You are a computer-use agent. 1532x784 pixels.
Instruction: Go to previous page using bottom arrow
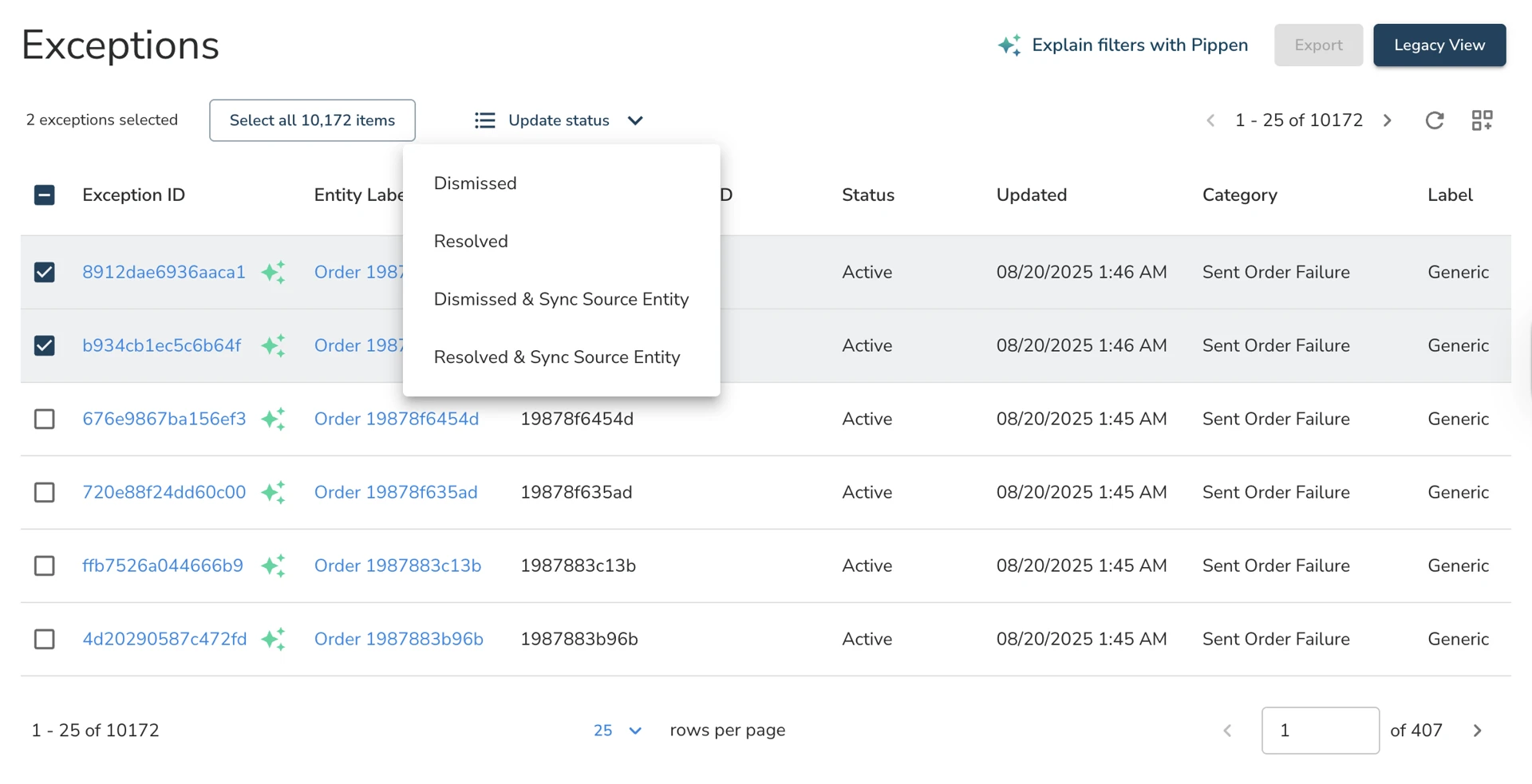[1227, 731]
